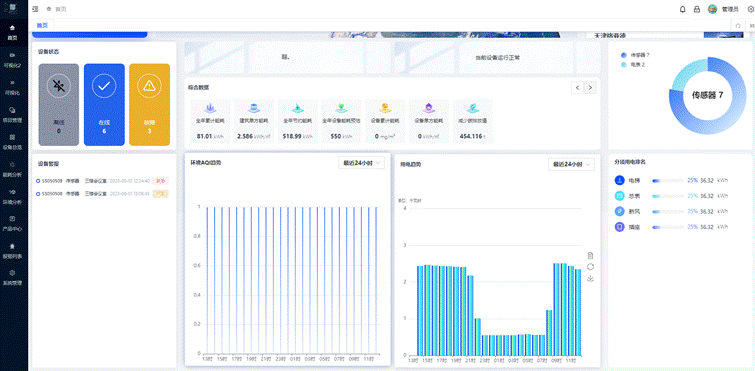Open settings gear in top-right corner
The image size is (755, 371).
(751, 9)
